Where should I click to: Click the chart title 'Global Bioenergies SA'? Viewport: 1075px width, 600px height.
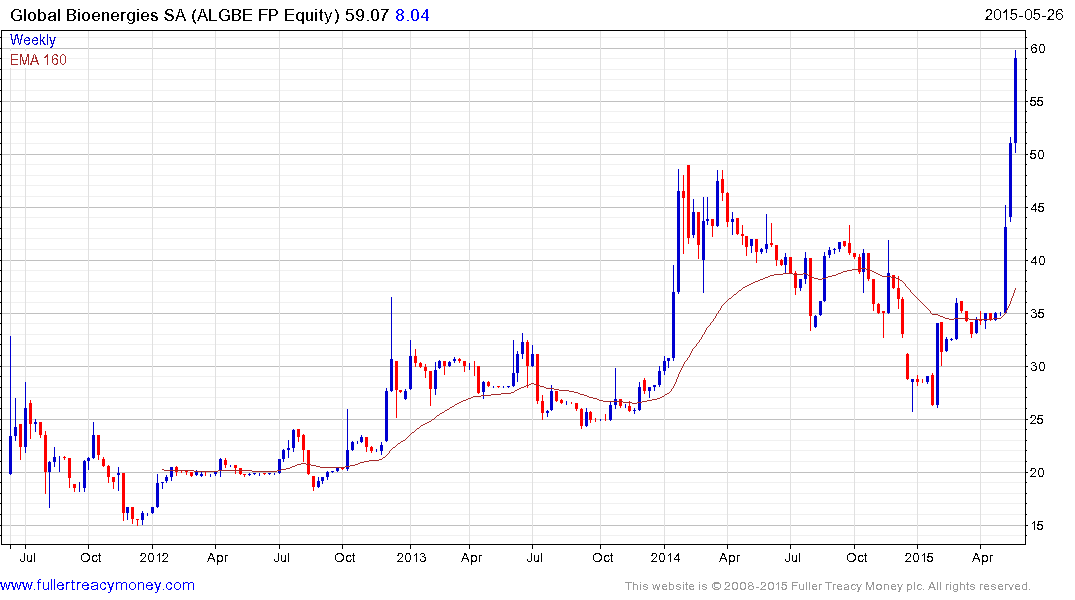pos(98,15)
